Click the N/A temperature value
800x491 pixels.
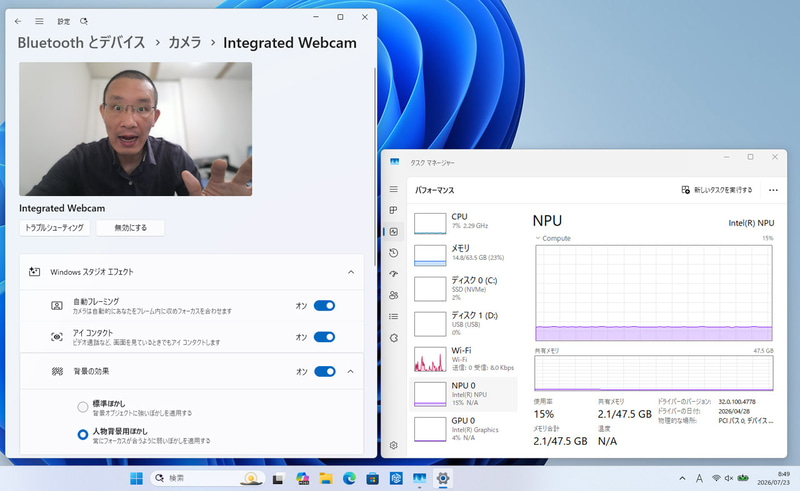tap(607, 441)
